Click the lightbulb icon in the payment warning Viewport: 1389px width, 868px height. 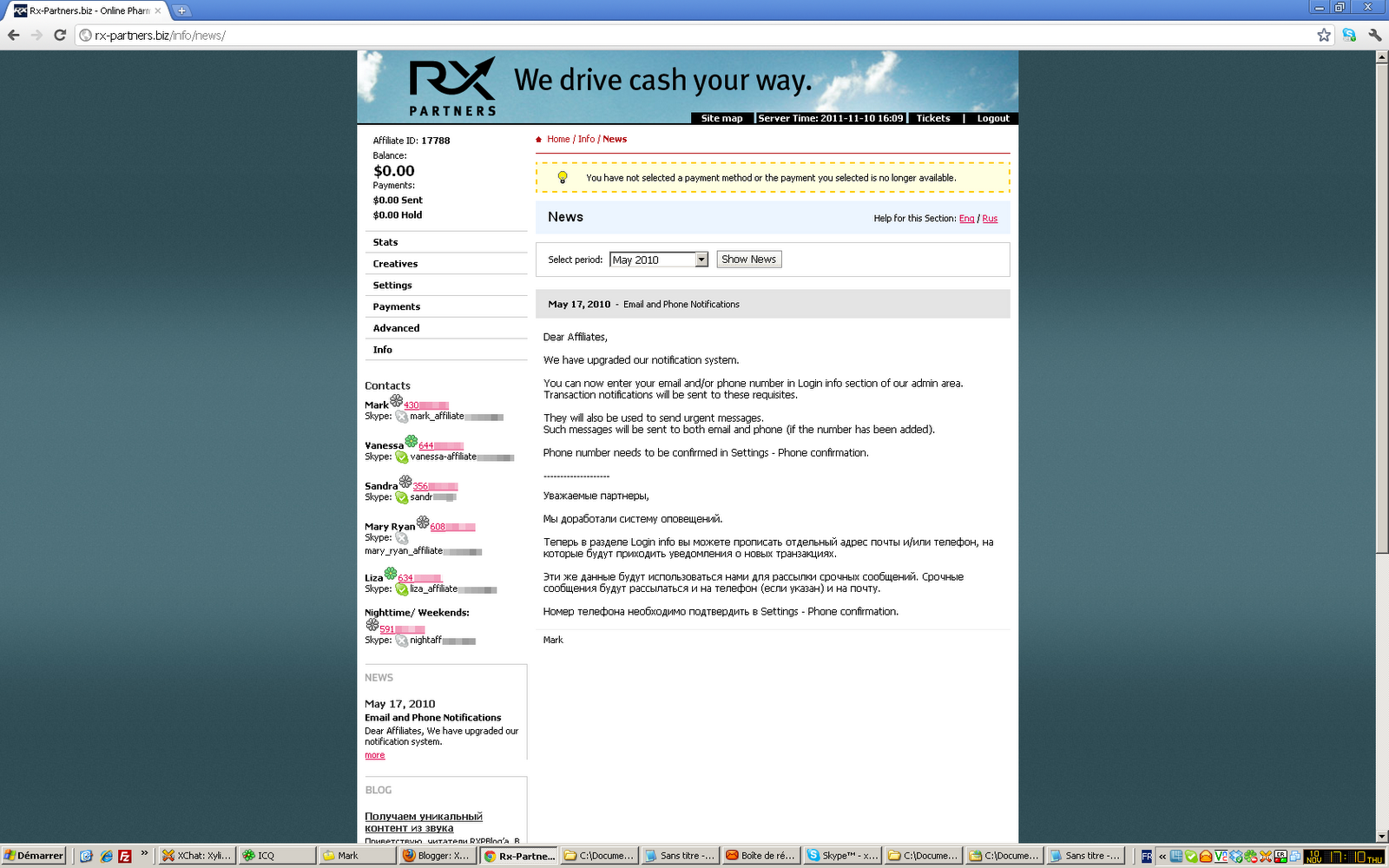pos(563,177)
